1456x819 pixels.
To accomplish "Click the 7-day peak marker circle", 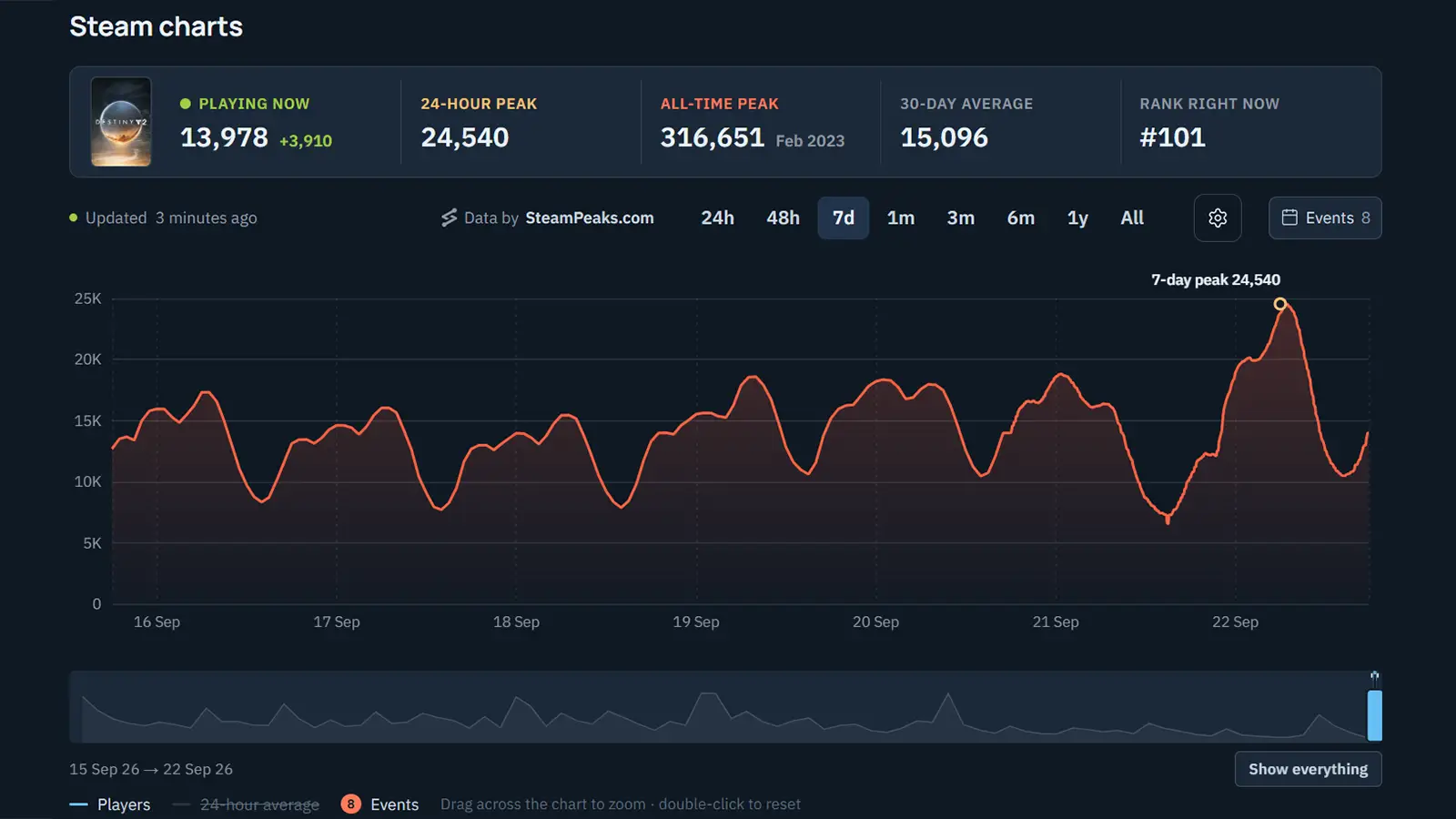I will [1280, 304].
